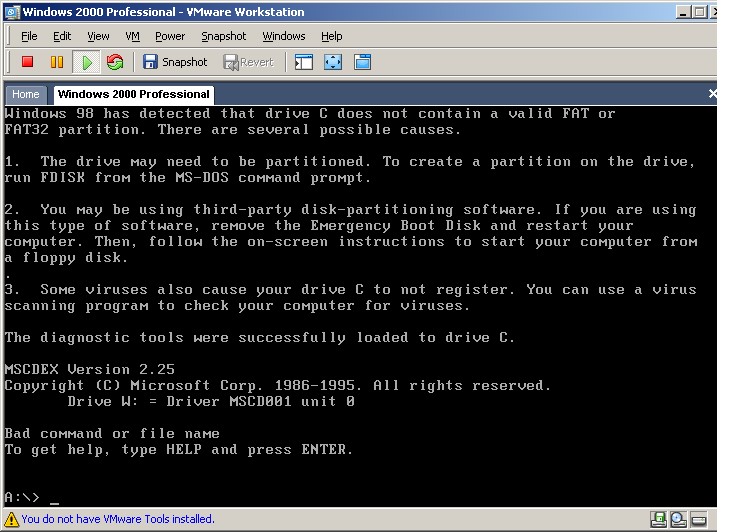Power on with the green play icon
731x532 pixels.
point(87,62)
